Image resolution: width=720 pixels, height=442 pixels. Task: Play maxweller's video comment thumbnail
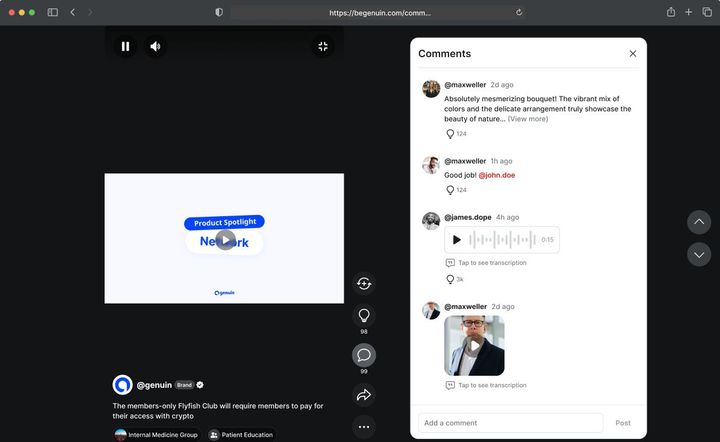pyautogui.click(x=474, y=346)
